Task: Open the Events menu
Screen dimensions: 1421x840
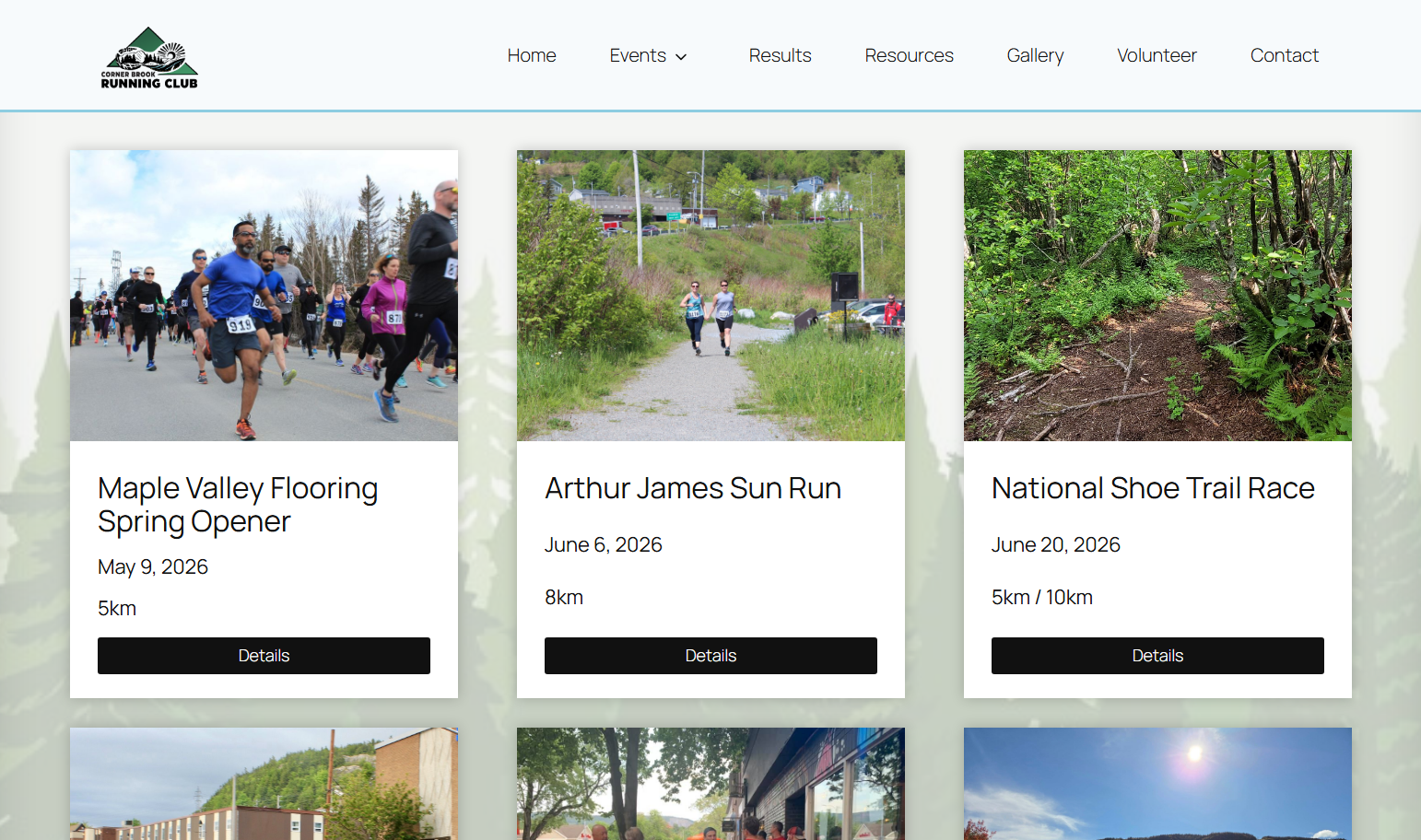Action: pos(638,55)
